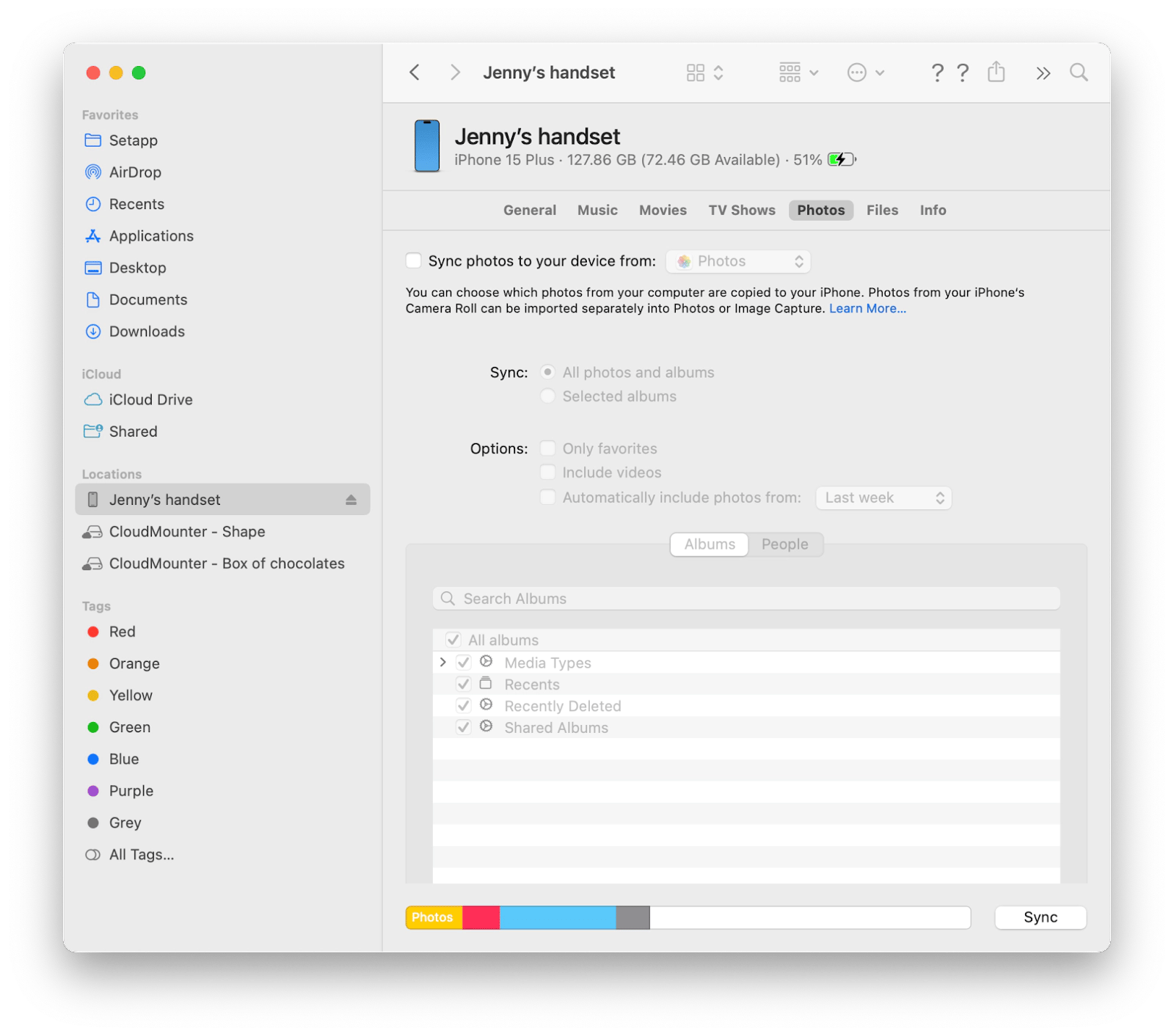Select Selected albums radio
Image resolution: width=1174 pixels, height=1036 pixels.
click(x=547, y=396)
